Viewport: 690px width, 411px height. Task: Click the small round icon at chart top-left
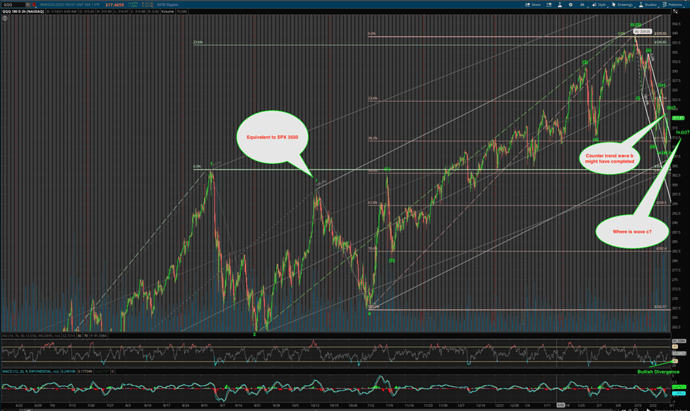point(5,18)
